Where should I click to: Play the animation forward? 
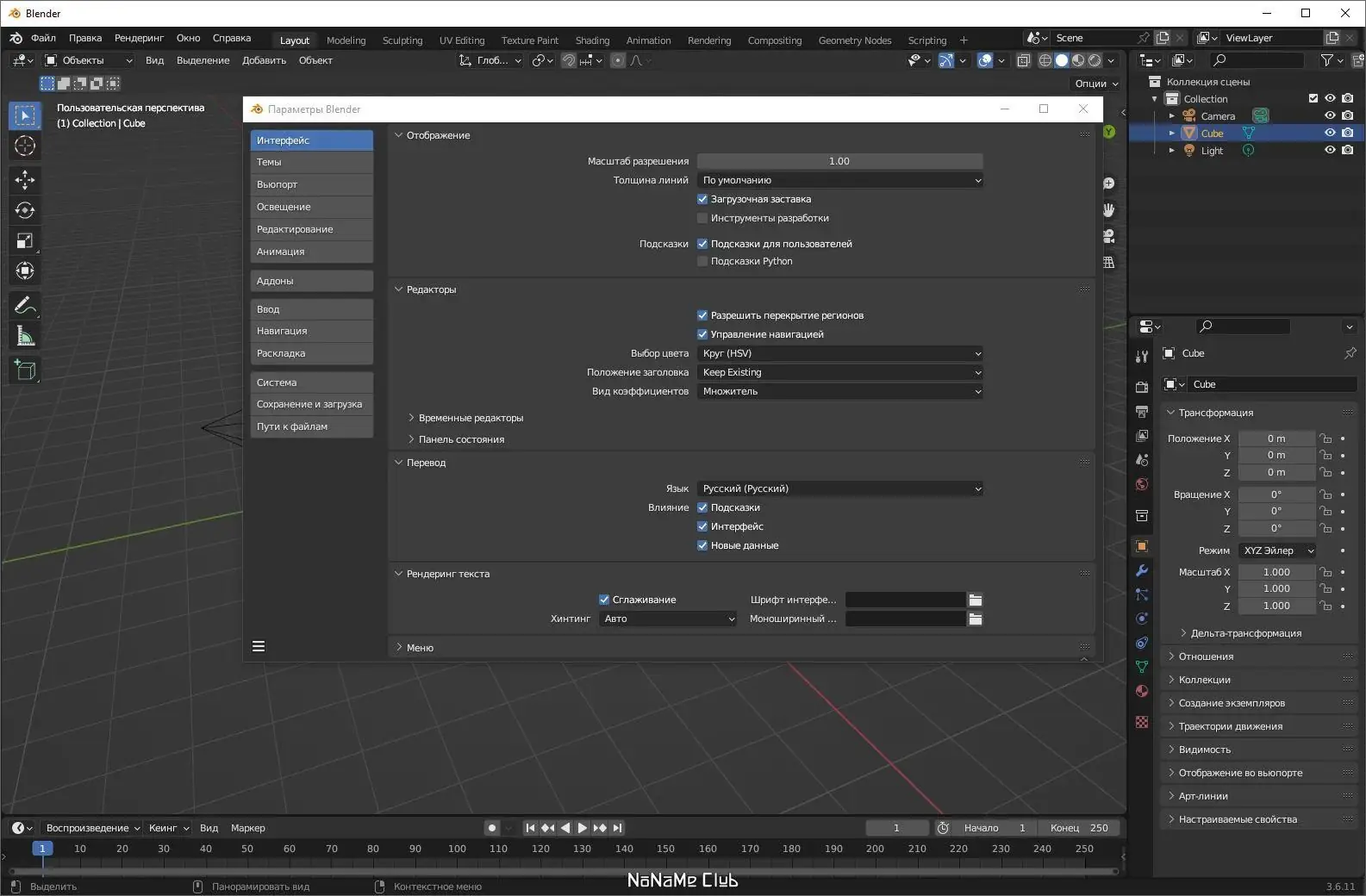coord(583,828)
